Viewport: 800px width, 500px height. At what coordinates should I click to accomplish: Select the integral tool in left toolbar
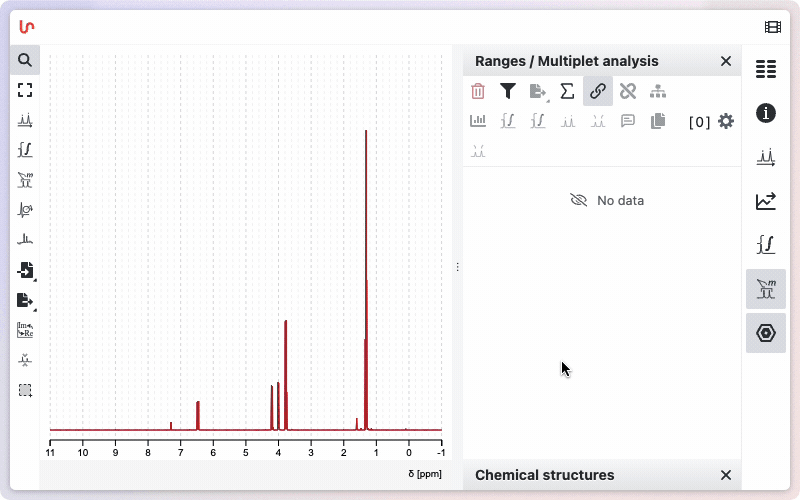tap(25, 150)
